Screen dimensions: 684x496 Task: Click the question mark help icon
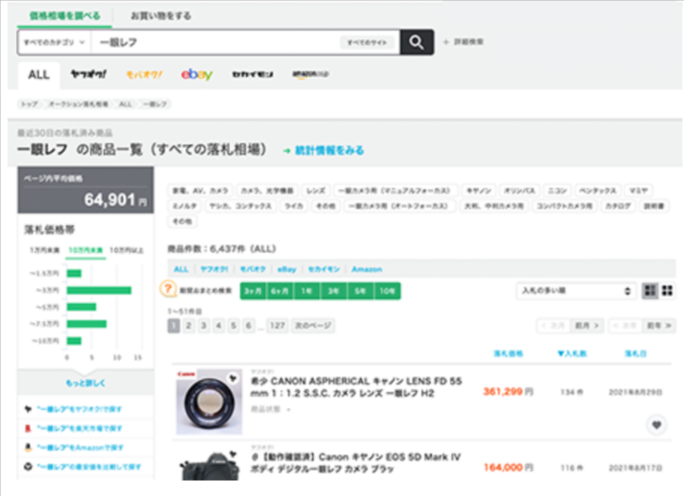(170, 289)
